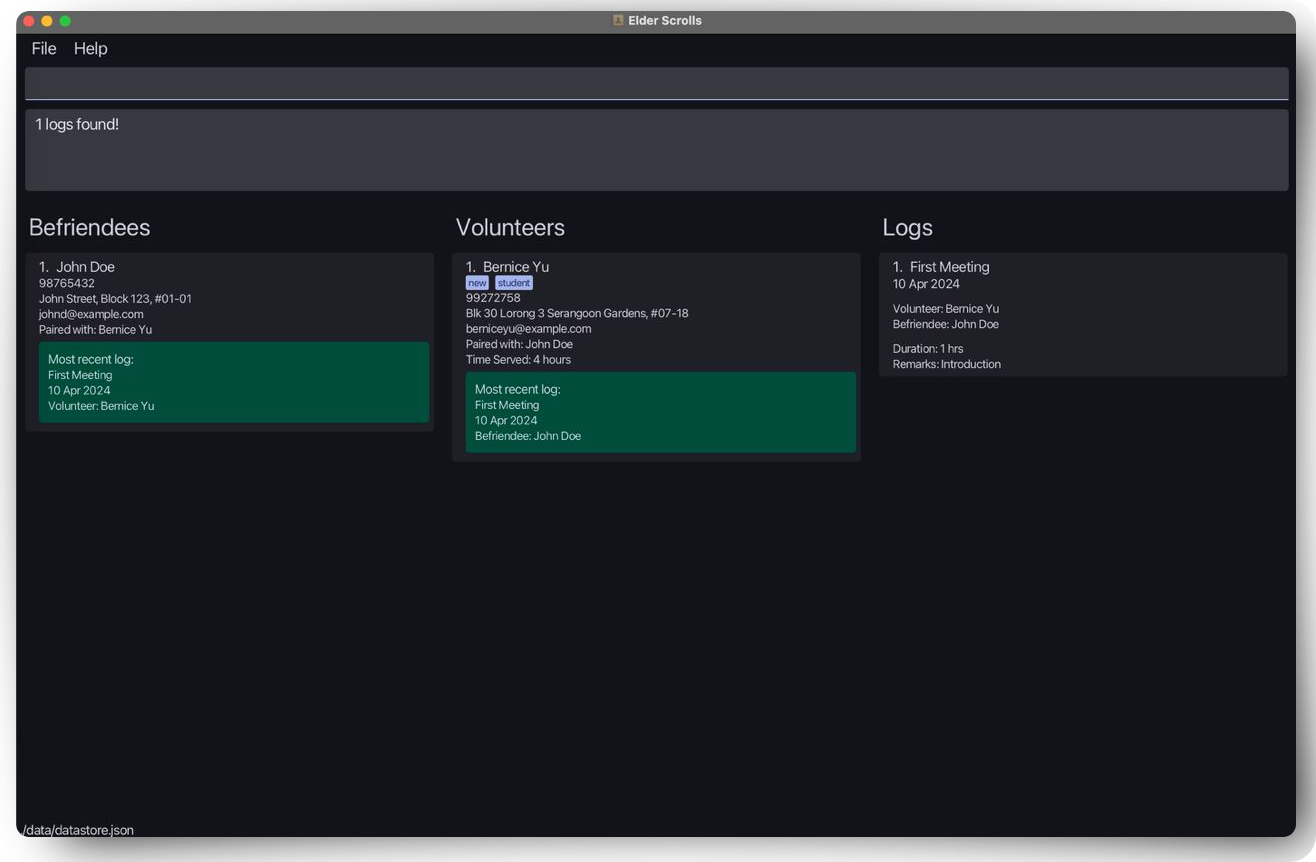Screen dimensions: 1316x862
Task: Click 'Most recent log:' label in Befriendees card
Action: (x=91, y=359)
